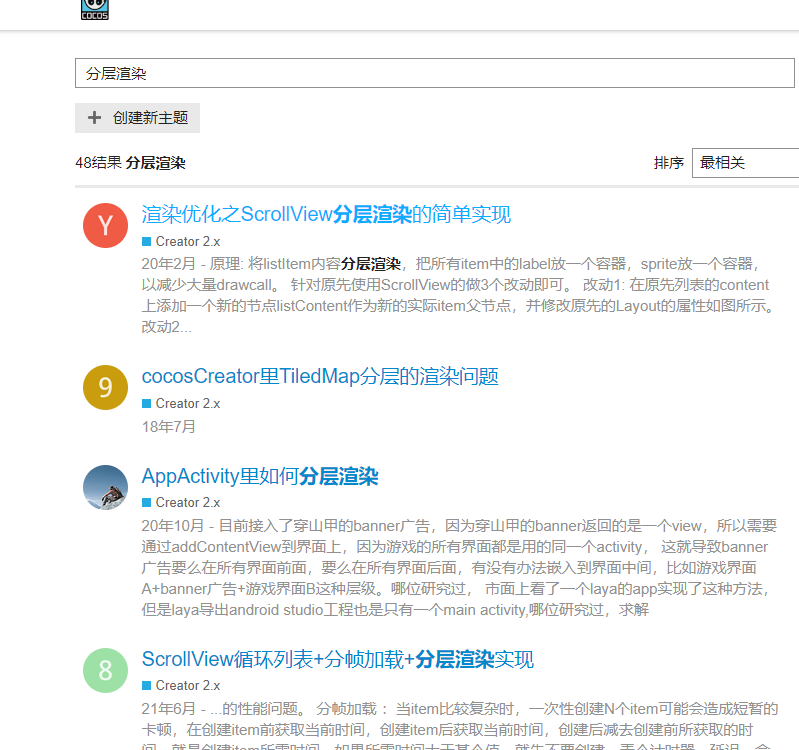
Task: Click Creator 2.x tag under ScrollView循环列表 topic
Action: (181, 685)
